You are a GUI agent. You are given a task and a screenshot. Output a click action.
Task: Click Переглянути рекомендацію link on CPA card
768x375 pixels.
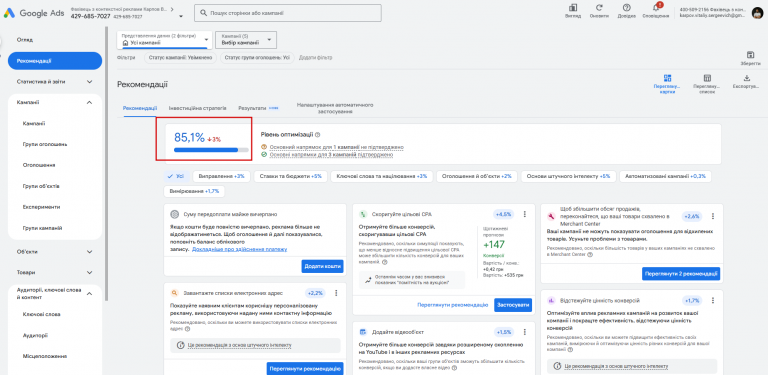tap(453, 305)
